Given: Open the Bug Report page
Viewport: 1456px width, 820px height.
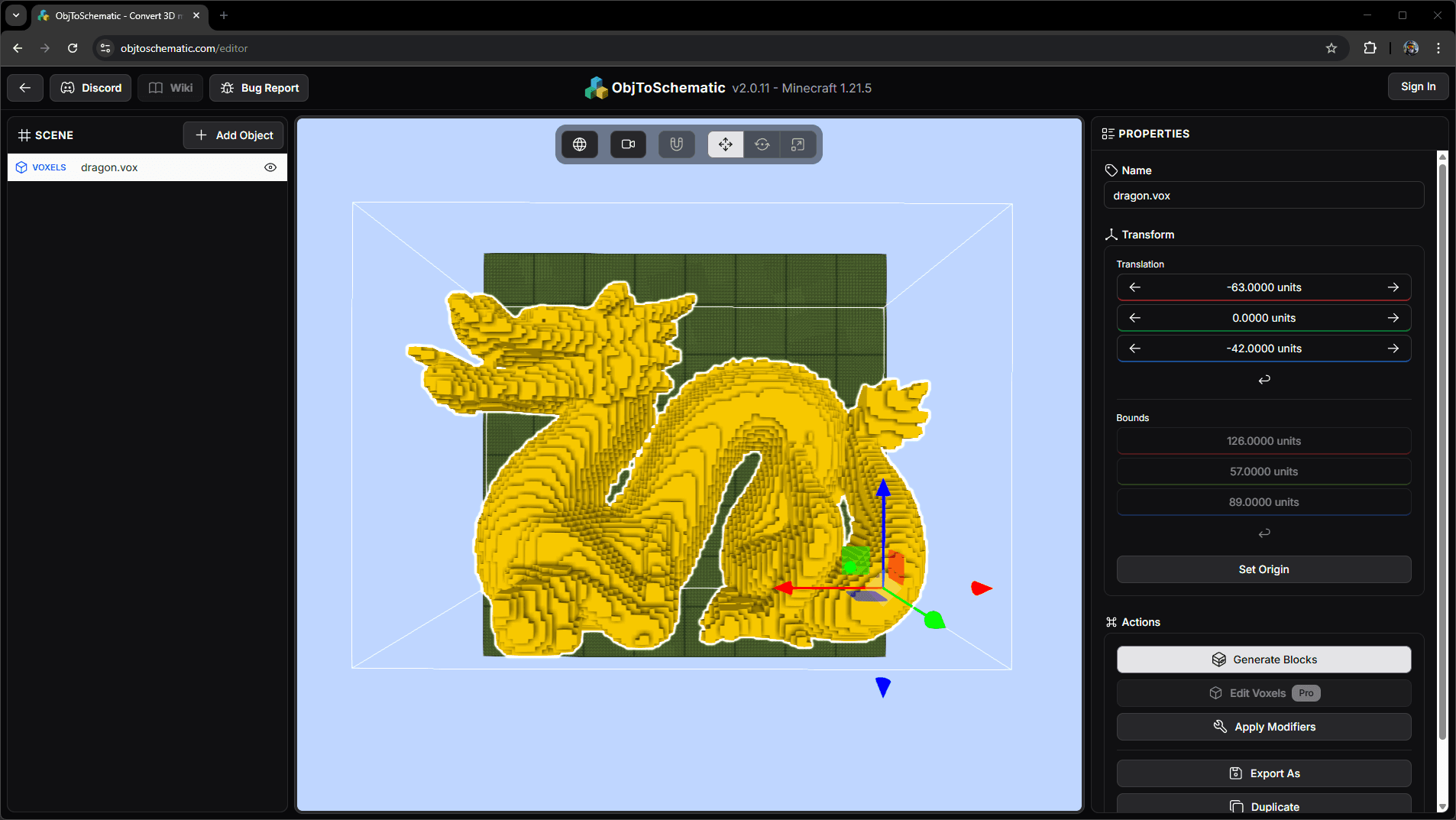Looking at the screenshot, I should click(x=260, y=88).
